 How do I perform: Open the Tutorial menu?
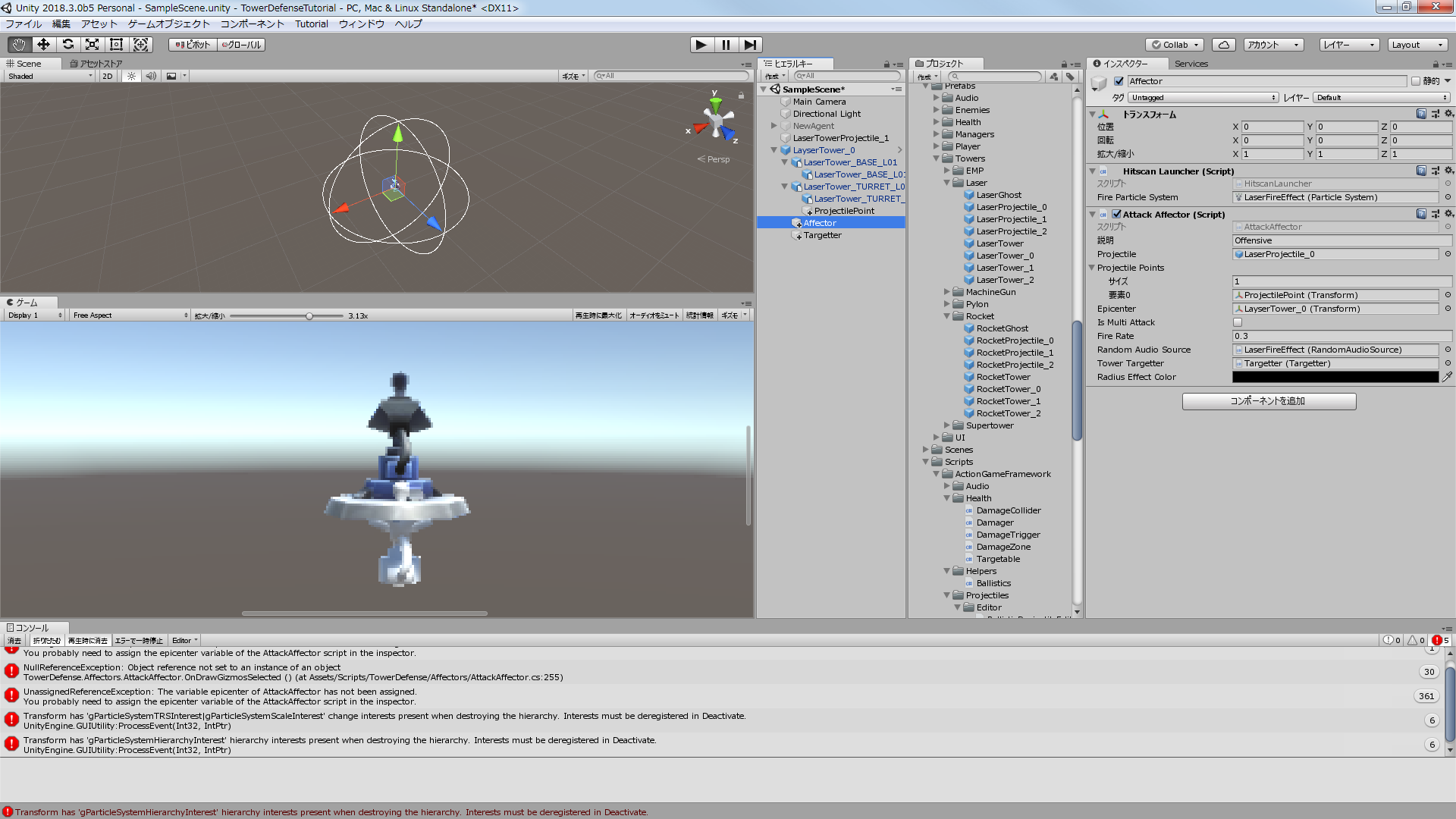pyautogui.click(x=312, y=24)
